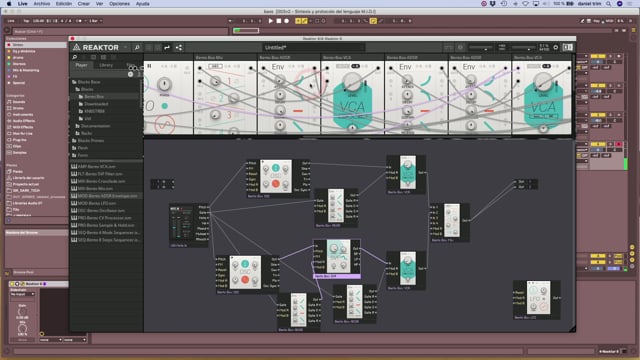The height and width of the screenshot is (360, 640).
Task: Open the Crear menu
Action: click(84, 4)
